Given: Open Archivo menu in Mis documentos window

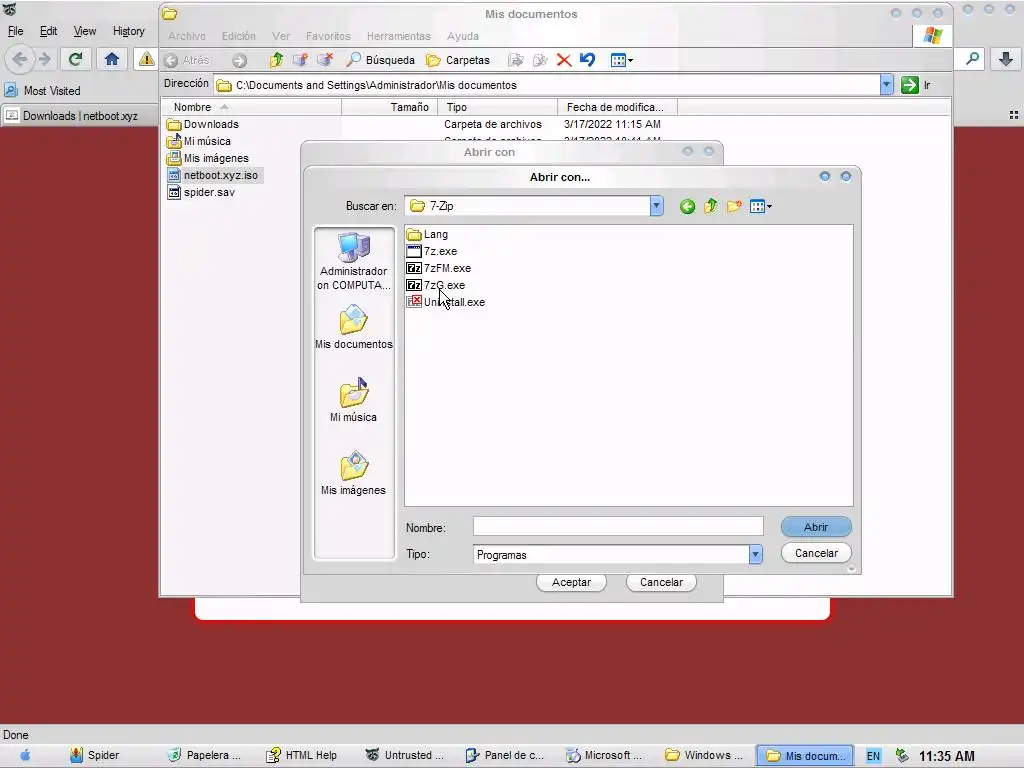Looking at the screenshot, I should (x=187, y=36).
